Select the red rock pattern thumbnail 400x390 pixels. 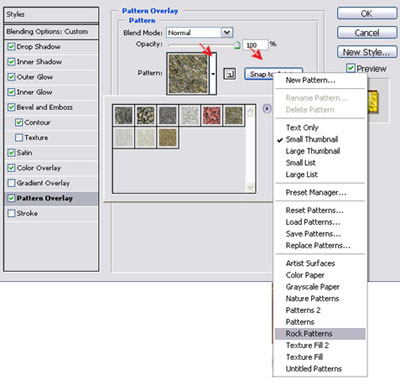click(x=212, y=115)
